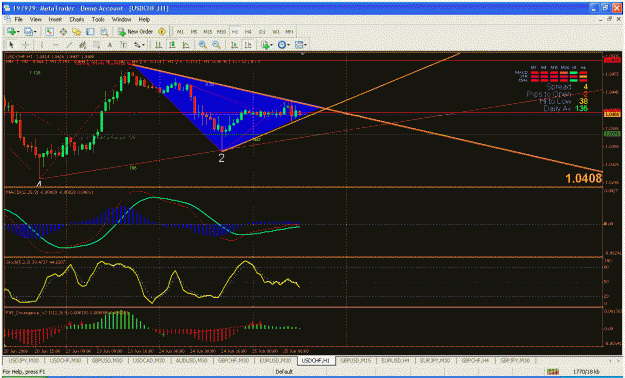Switch to the GBPCHF,M30 chart tab
The height and width of the screenshot is (378, 625).
[x=233, y=360]
